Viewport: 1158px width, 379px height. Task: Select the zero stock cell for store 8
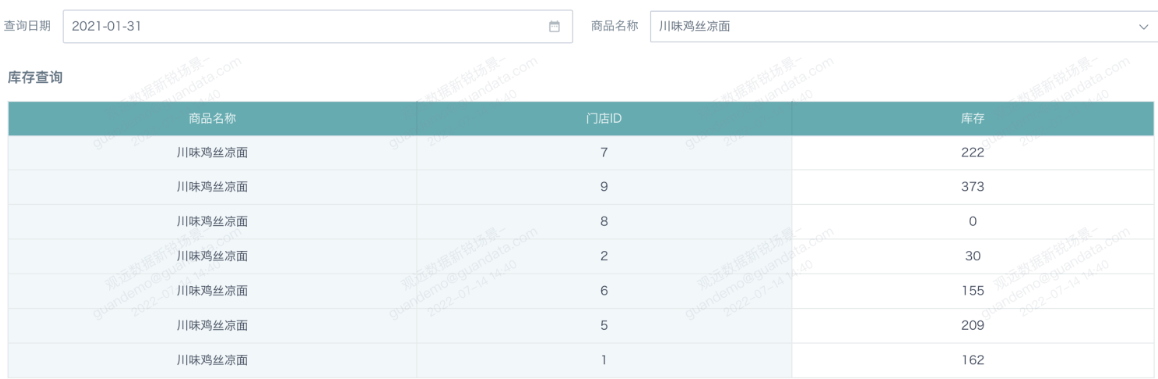click(x=973, y=222)
